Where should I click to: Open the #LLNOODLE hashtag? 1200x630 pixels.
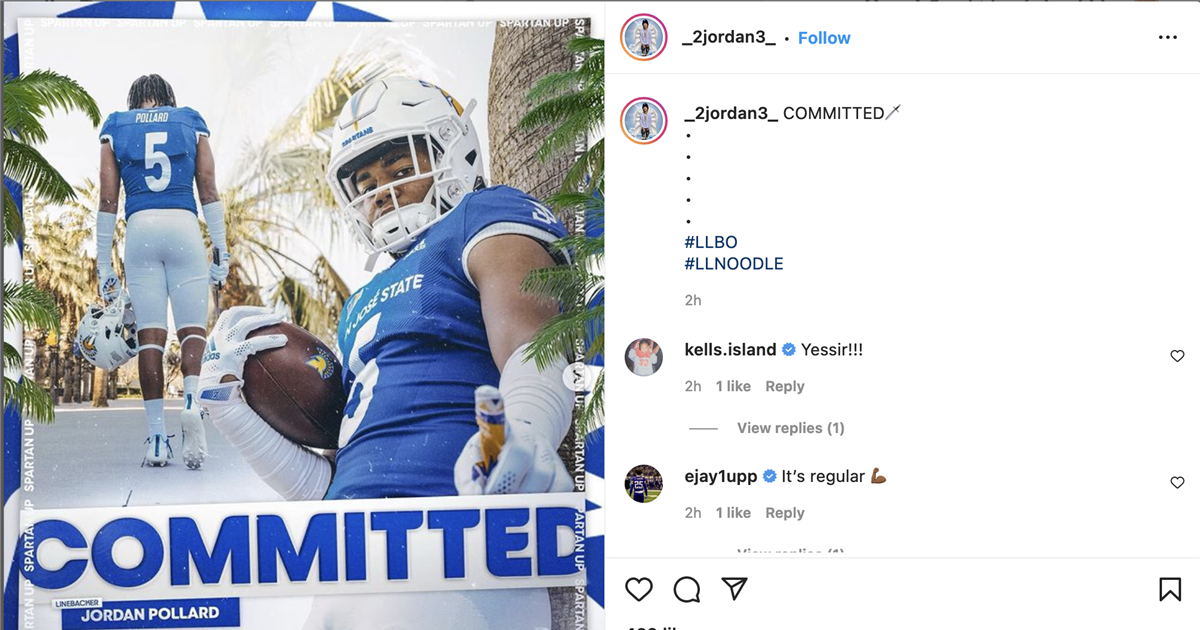point(734,264)
